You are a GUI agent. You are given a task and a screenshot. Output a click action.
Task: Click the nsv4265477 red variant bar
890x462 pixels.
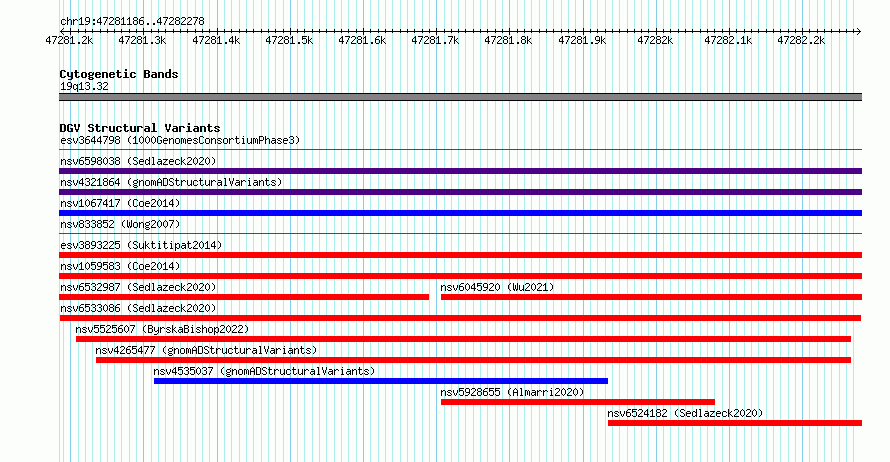pyautogui.click(x=473, y=360)
